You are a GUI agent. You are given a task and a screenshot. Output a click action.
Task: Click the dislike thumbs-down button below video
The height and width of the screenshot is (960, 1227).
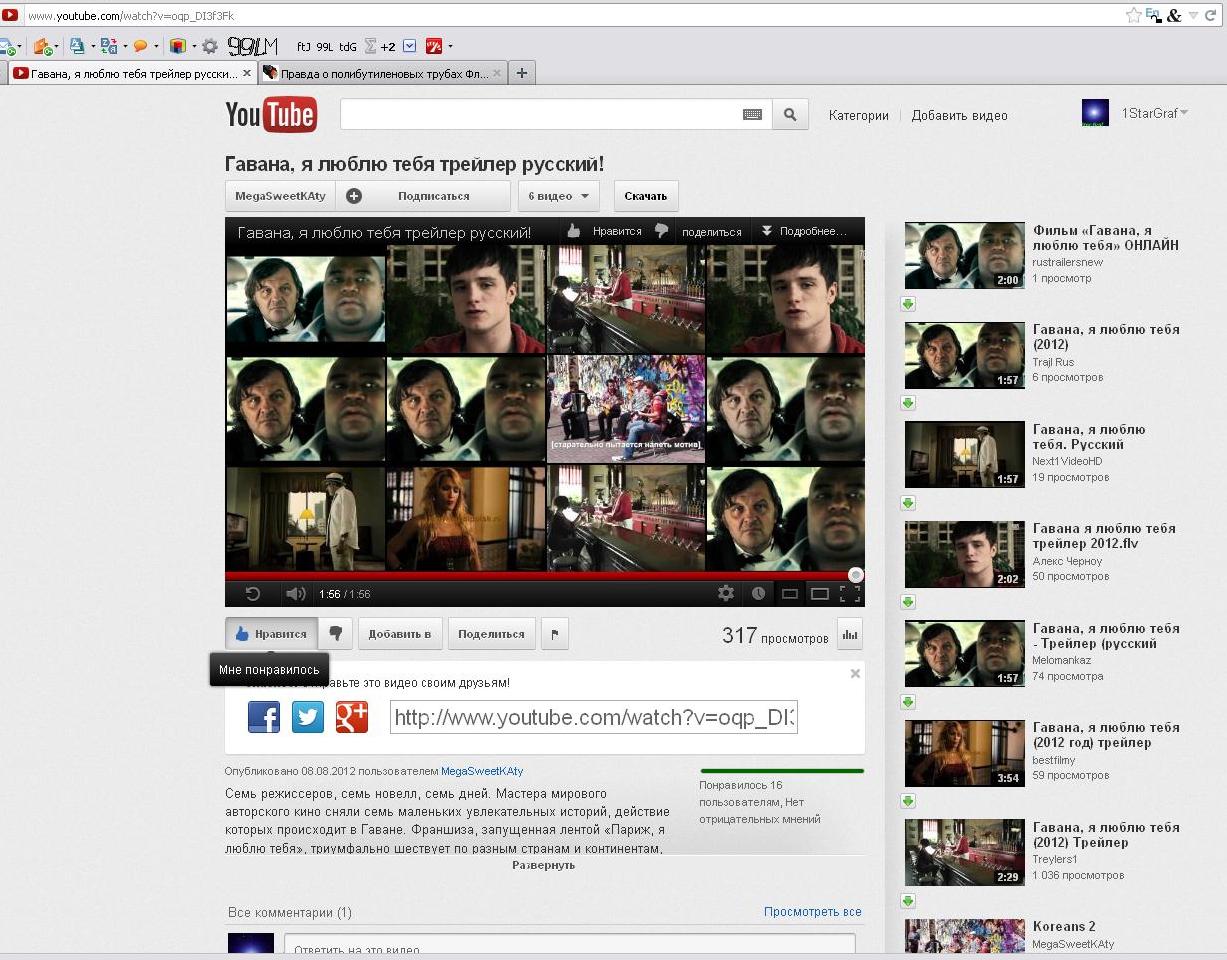[336, 633]
